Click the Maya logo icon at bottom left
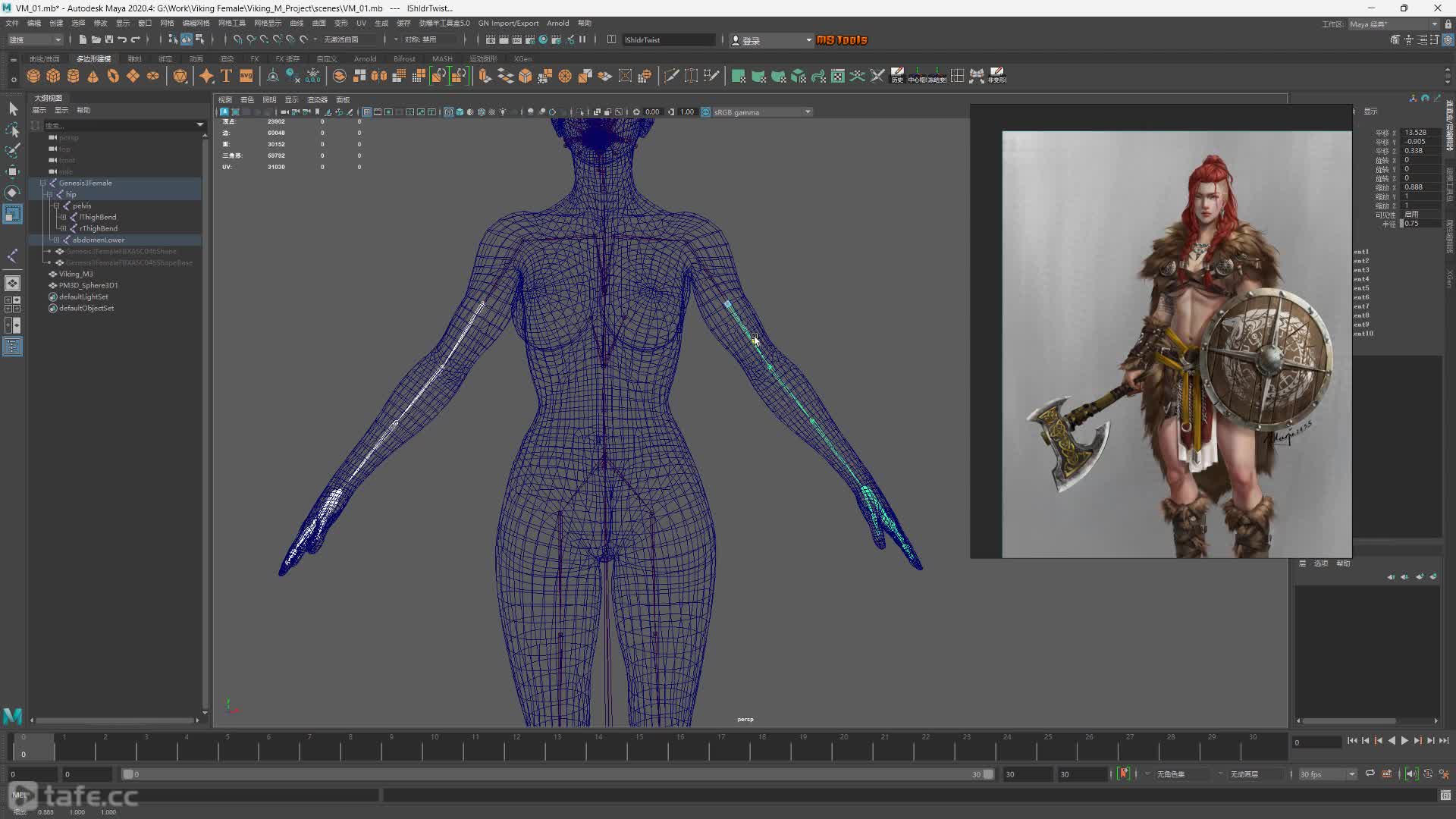Image resolution: width=1456 pixels, height=819 pixels. pyautogui.click(x=13, y=715)
